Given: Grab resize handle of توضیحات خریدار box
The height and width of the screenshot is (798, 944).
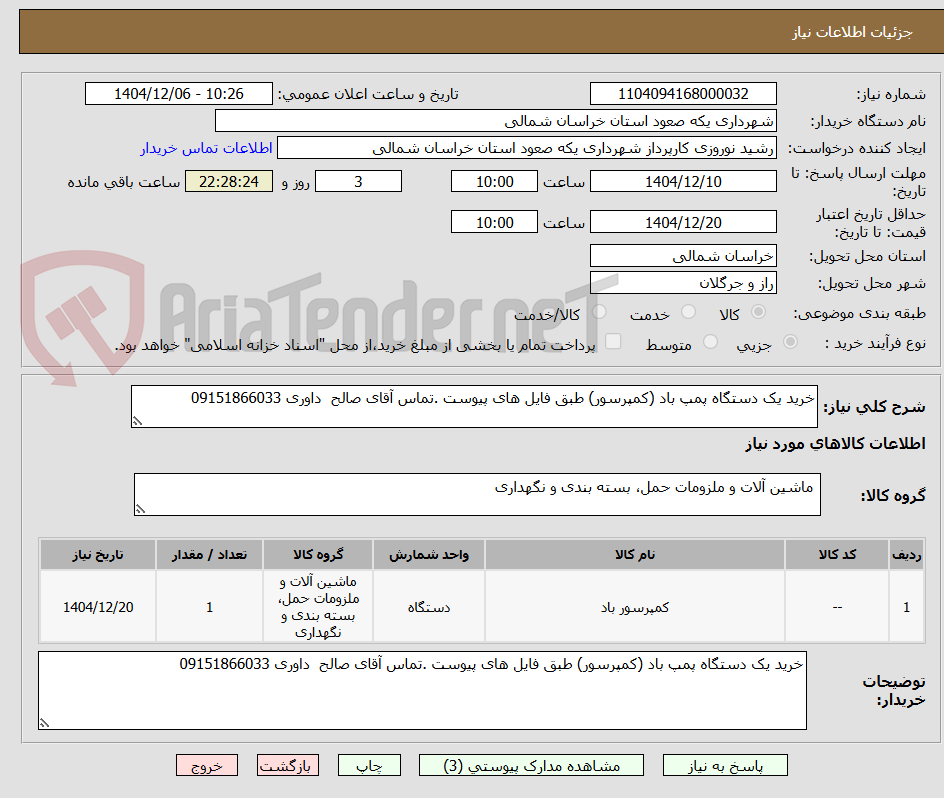Looking at the screenshot, I should (x=44, y=723).
